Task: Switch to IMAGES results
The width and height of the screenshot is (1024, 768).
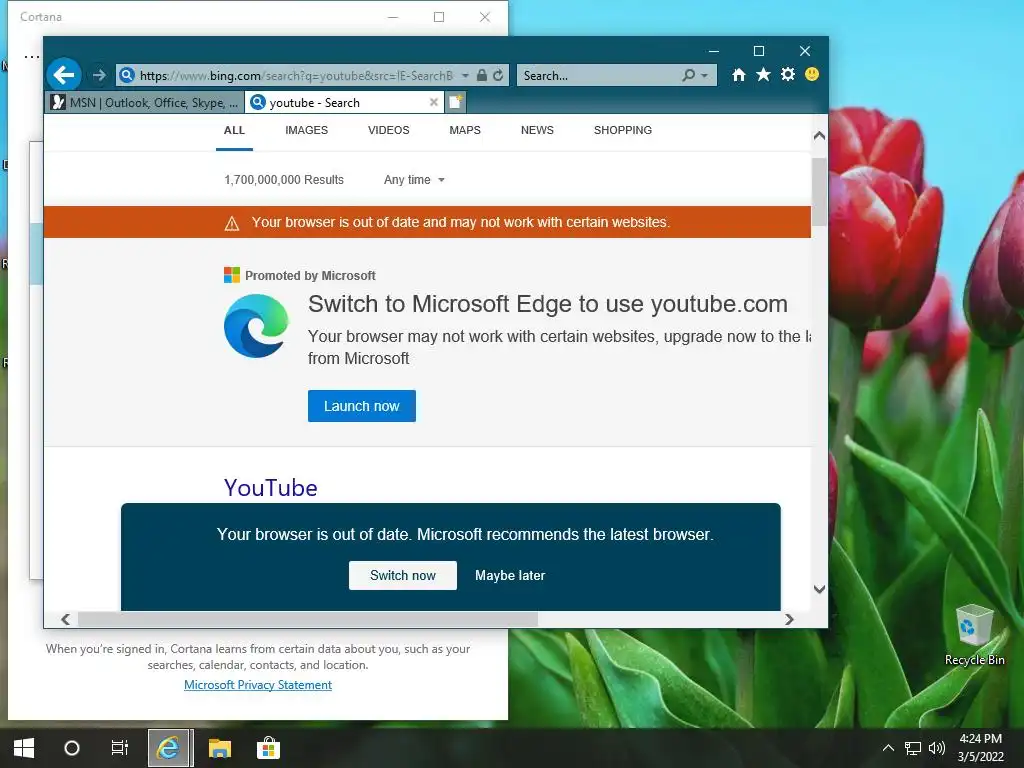Action: click(306, 130)
